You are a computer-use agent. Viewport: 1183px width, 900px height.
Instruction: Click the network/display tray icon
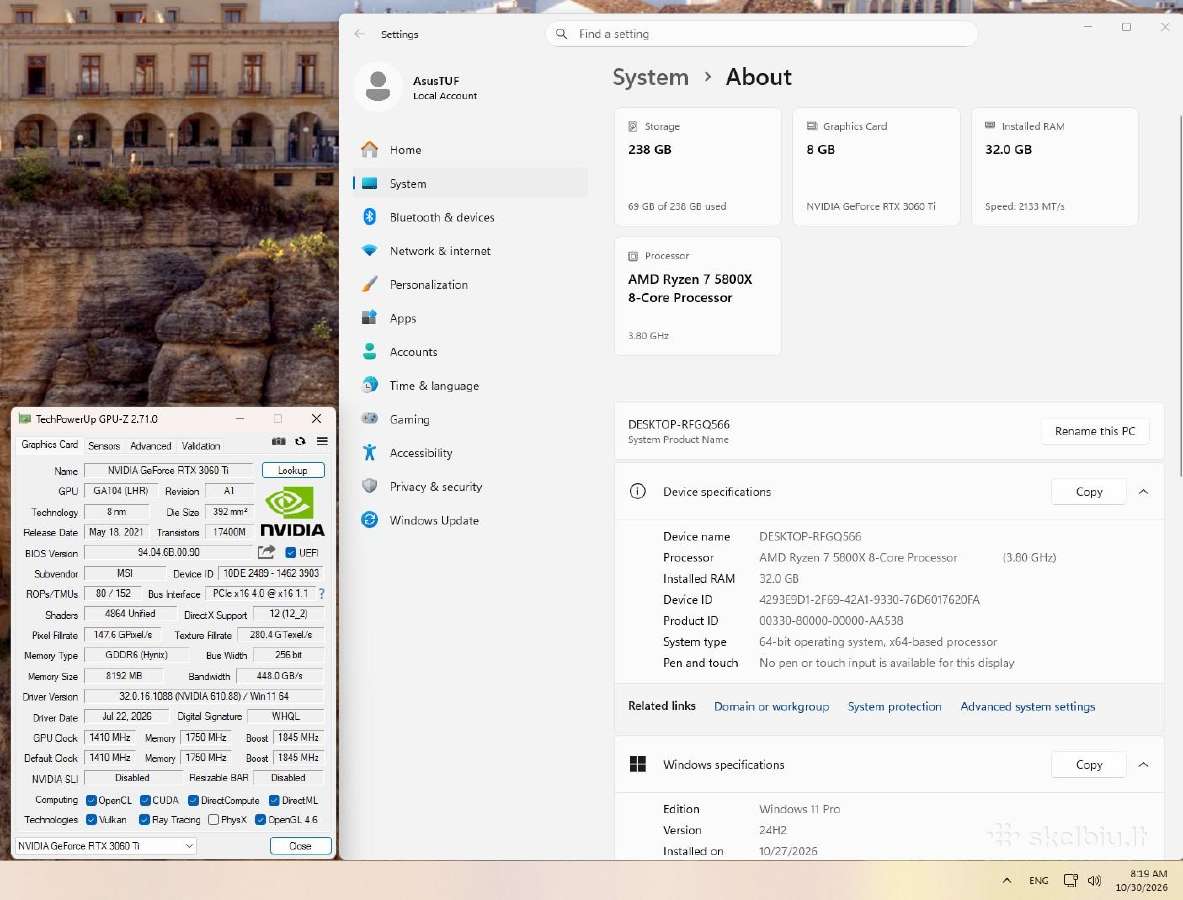pyautogui.click(x=1070, y=880)
